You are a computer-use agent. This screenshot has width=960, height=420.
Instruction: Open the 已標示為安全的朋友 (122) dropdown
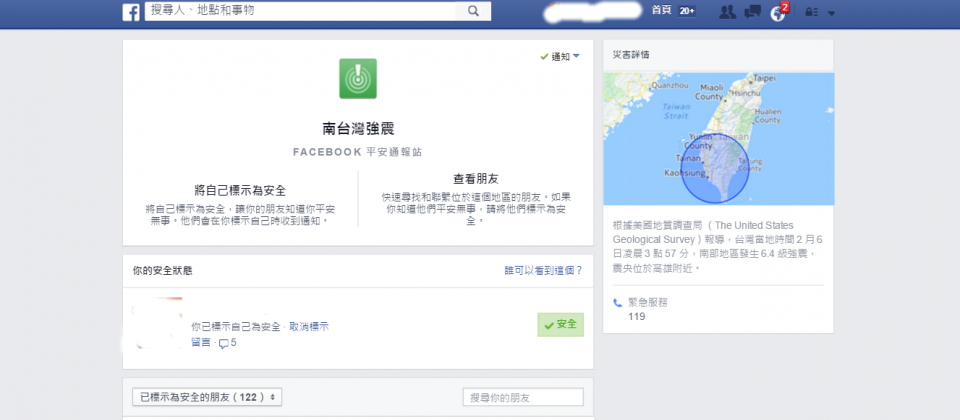207,397
